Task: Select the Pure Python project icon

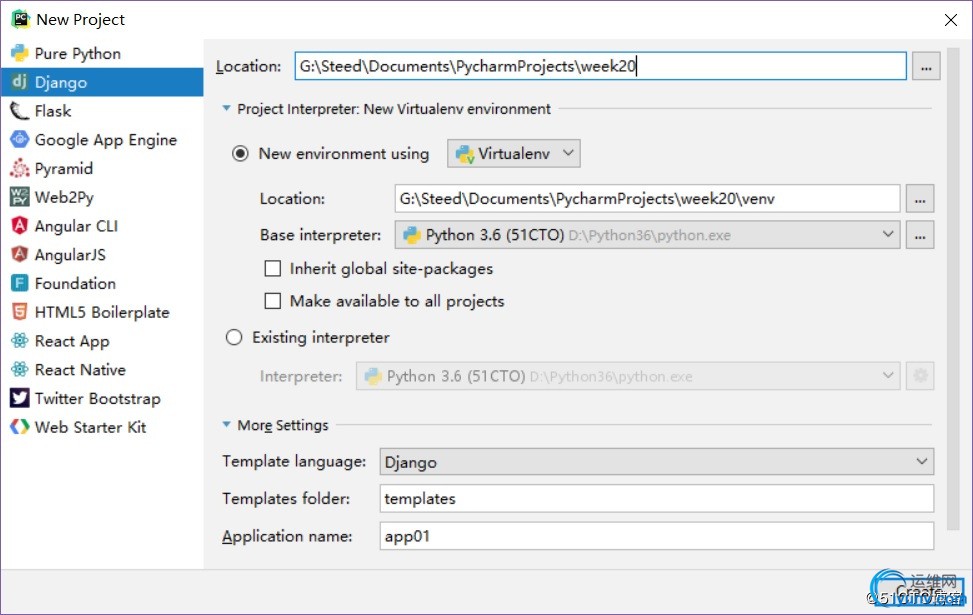Action: [x=20, y=53]
